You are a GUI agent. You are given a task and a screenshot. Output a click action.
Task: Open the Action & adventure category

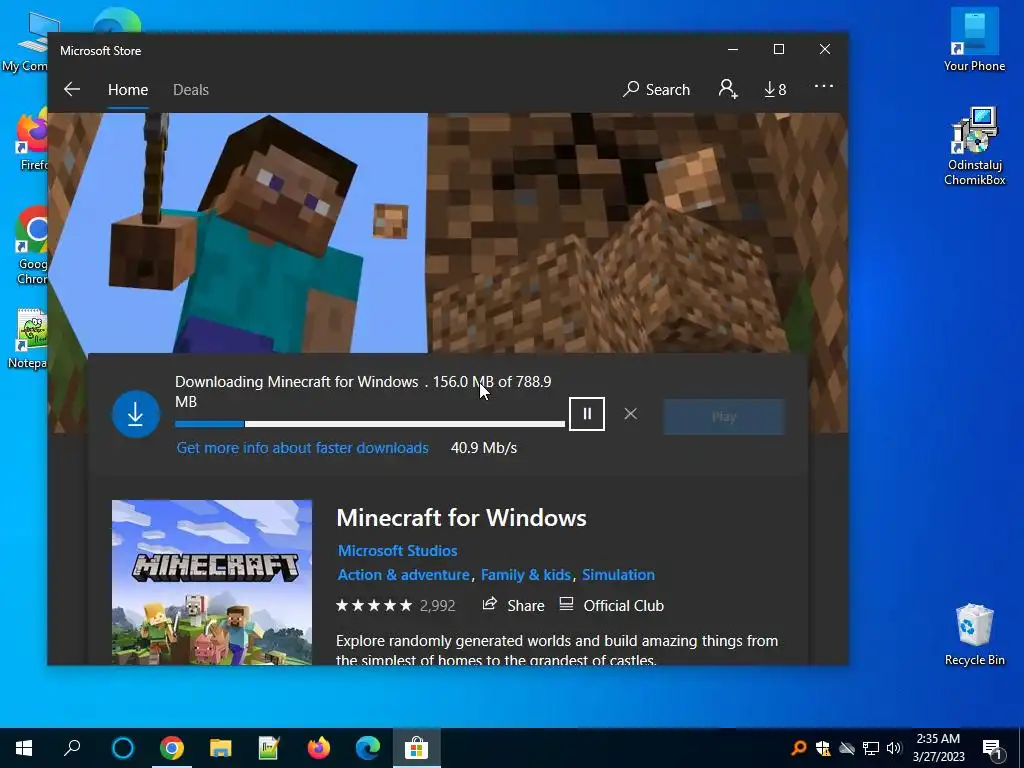403,575
